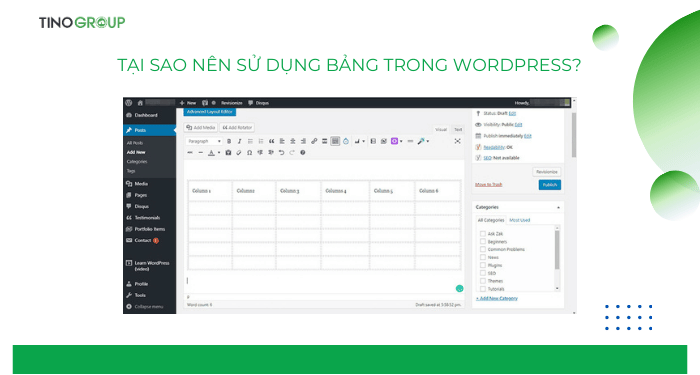The width and height of the screenshot is (700, 375).
Task: Open Advanced Layout Editor
Action: (x=210, y=112)
